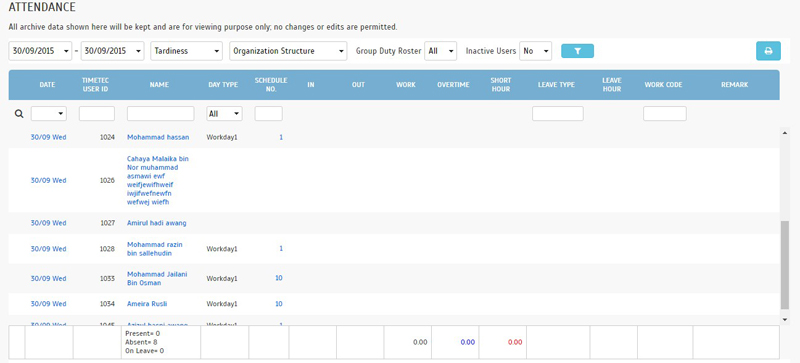Click the Absent= 8 summary text
Image resolution: width=800 pixels, height=363 pixels.
(x=140, y=342)
